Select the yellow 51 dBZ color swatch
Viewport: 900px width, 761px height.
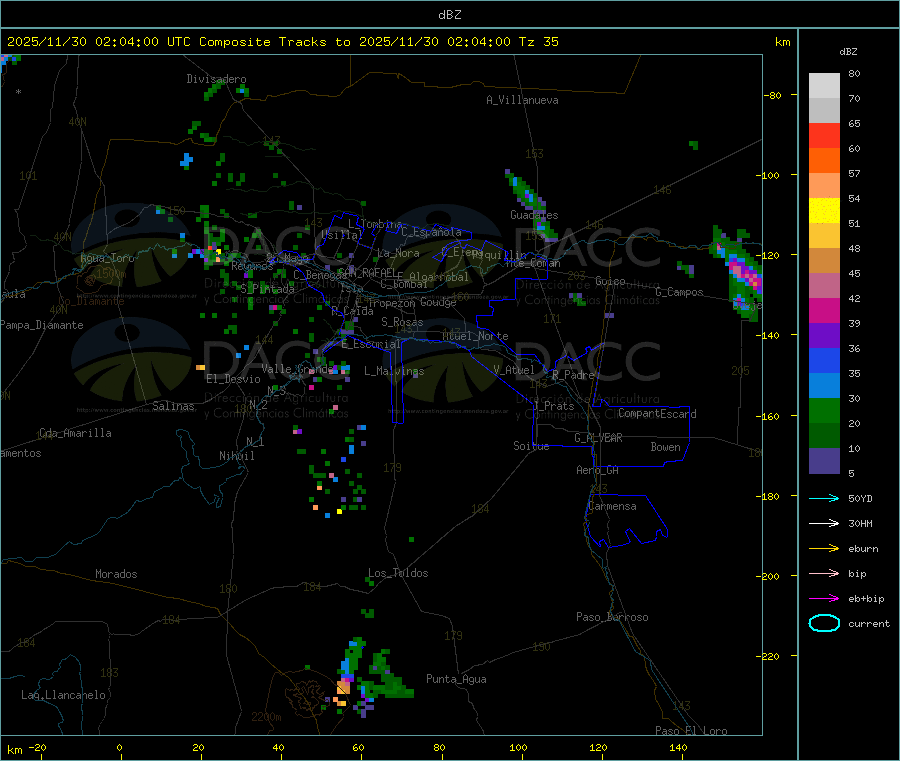(824, 211)
